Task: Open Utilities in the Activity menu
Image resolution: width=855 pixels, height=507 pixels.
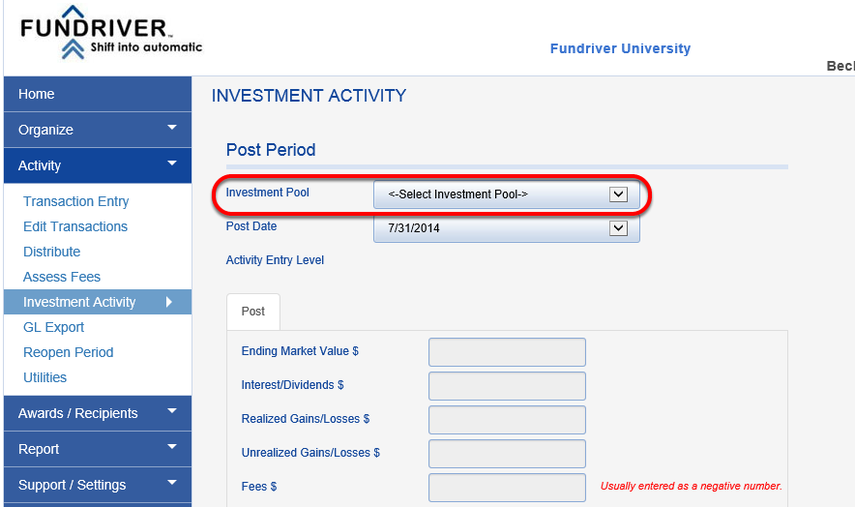Action: (x=45, y=377)
